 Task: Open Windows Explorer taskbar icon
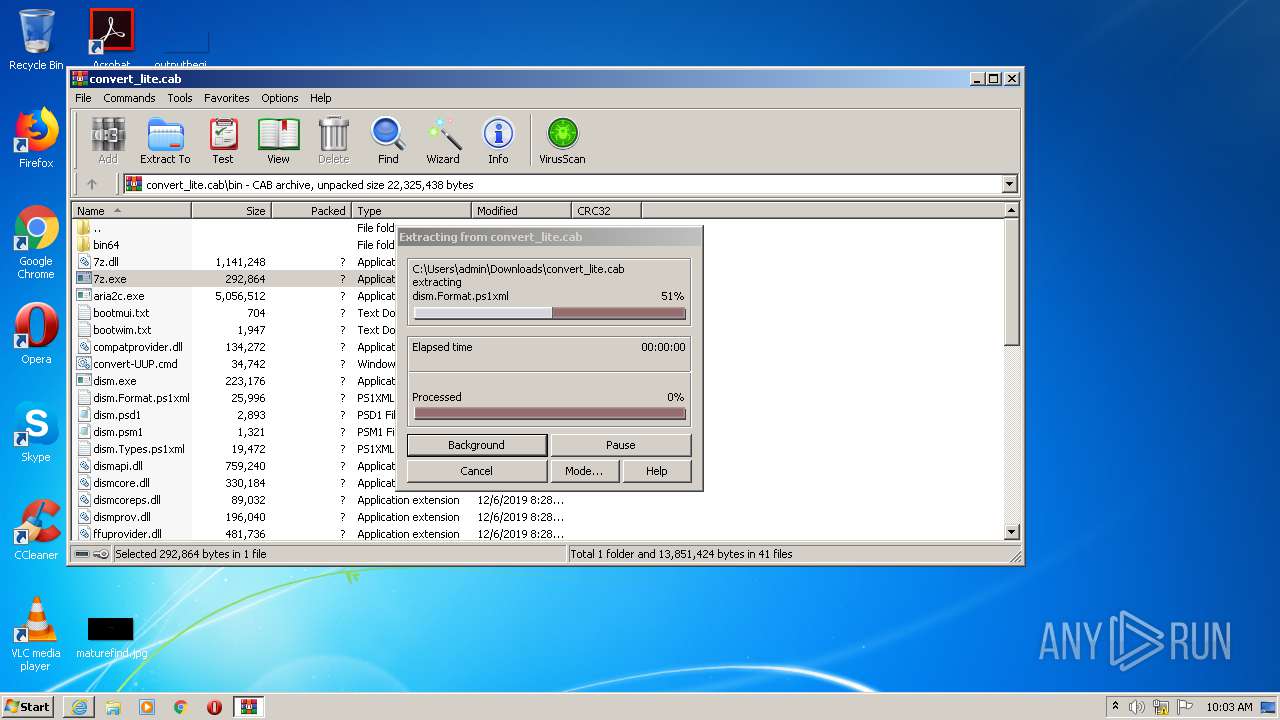pos(113,707)
